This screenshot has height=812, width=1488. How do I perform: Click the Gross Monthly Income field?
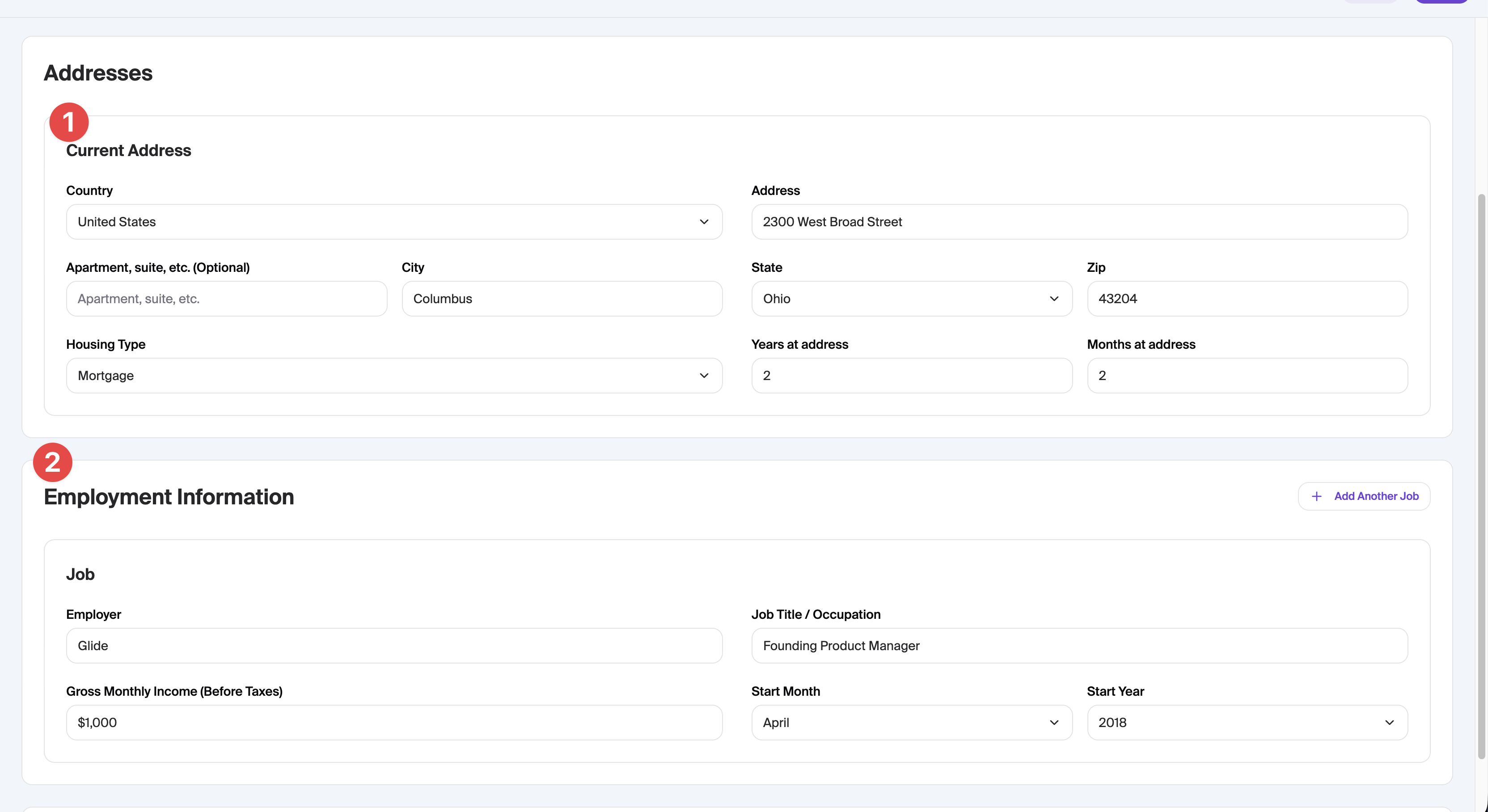pos(394,723)
